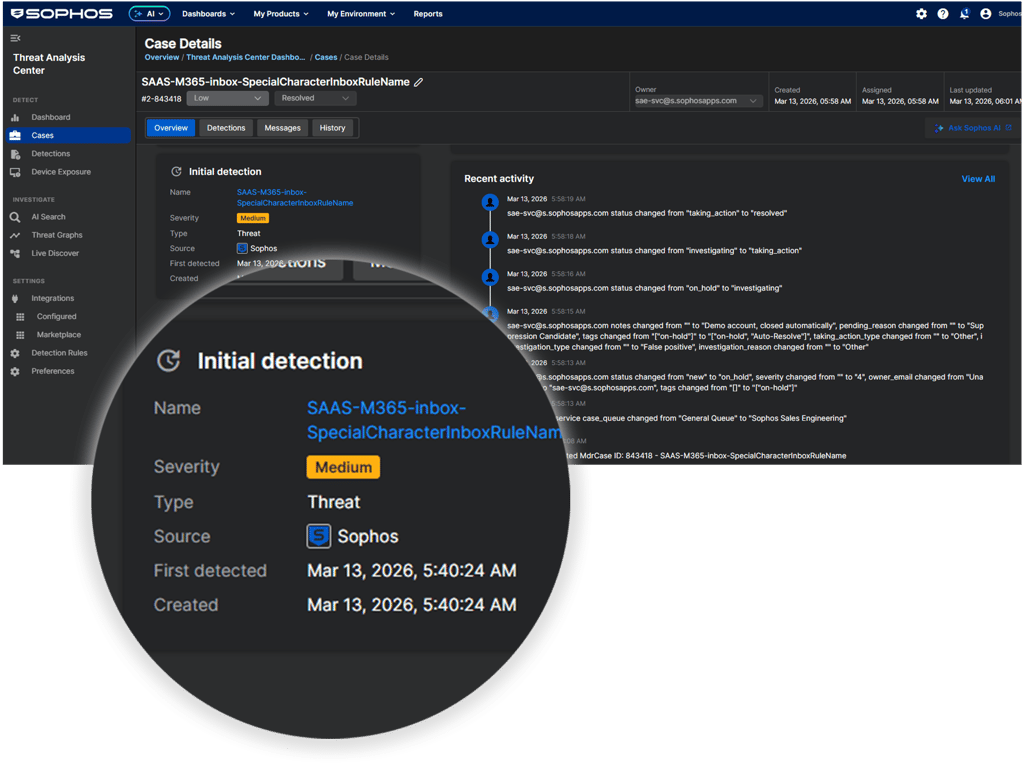
Task: Click the Ask Sophos AI button
Action: coord(970,128)
